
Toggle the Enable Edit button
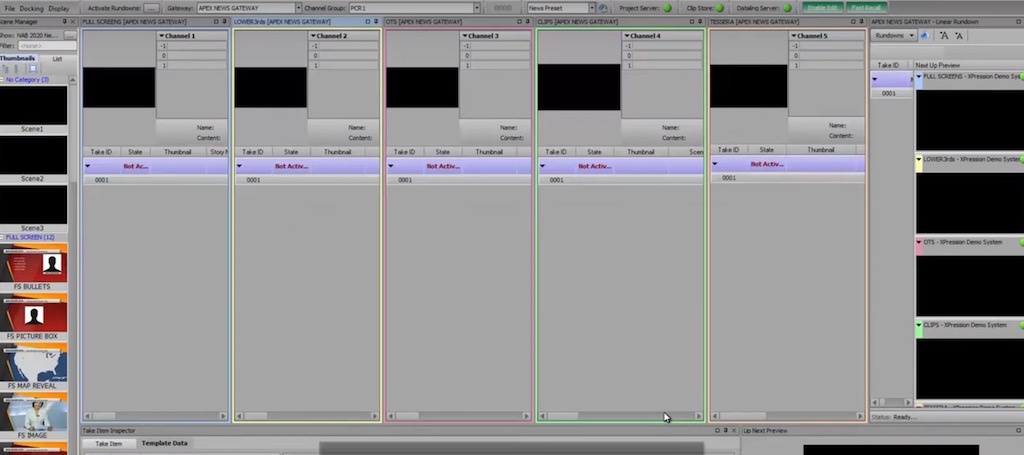pyautogui.click(x=823, y=8)
